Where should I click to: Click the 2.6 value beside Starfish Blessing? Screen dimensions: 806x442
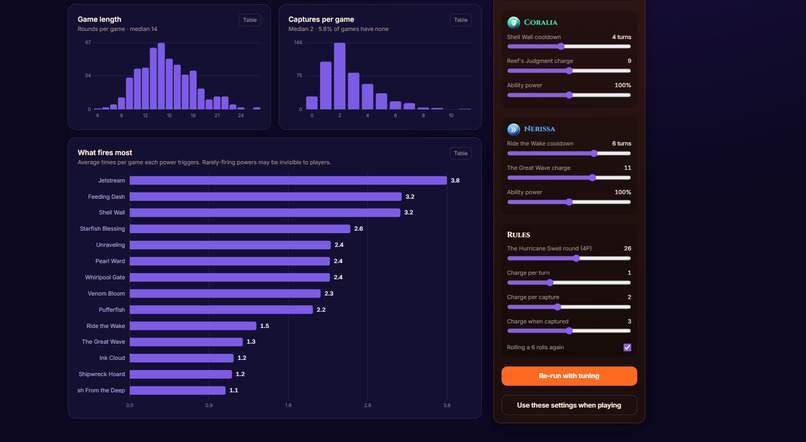(x=358, y=229)
